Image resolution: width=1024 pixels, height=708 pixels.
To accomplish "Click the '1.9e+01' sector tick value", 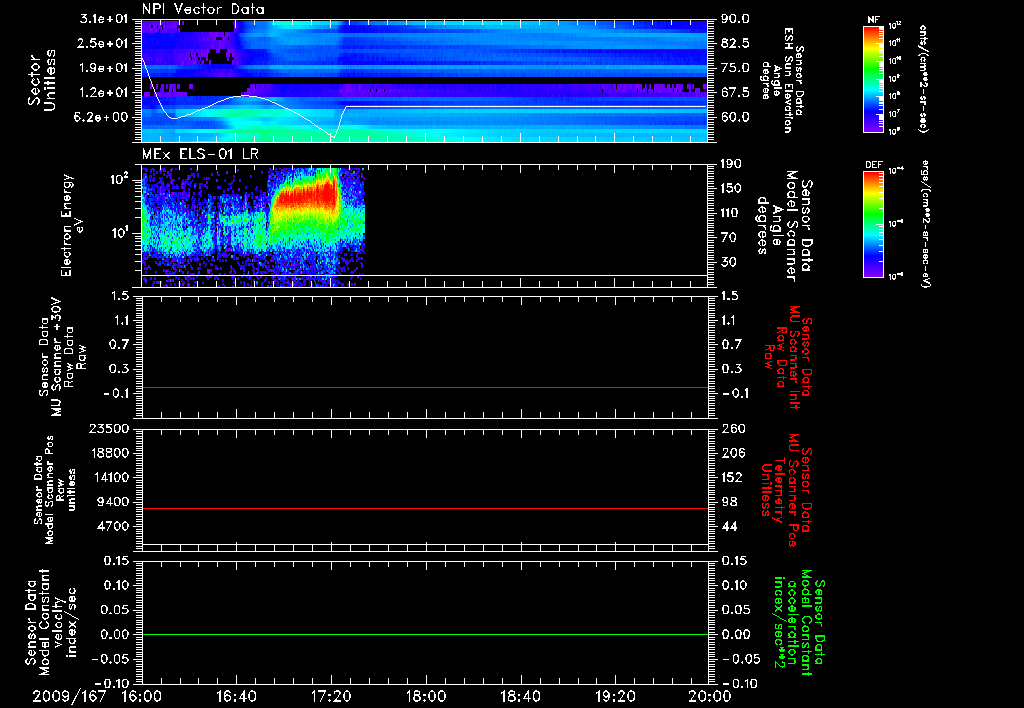I will click(103, 68).
